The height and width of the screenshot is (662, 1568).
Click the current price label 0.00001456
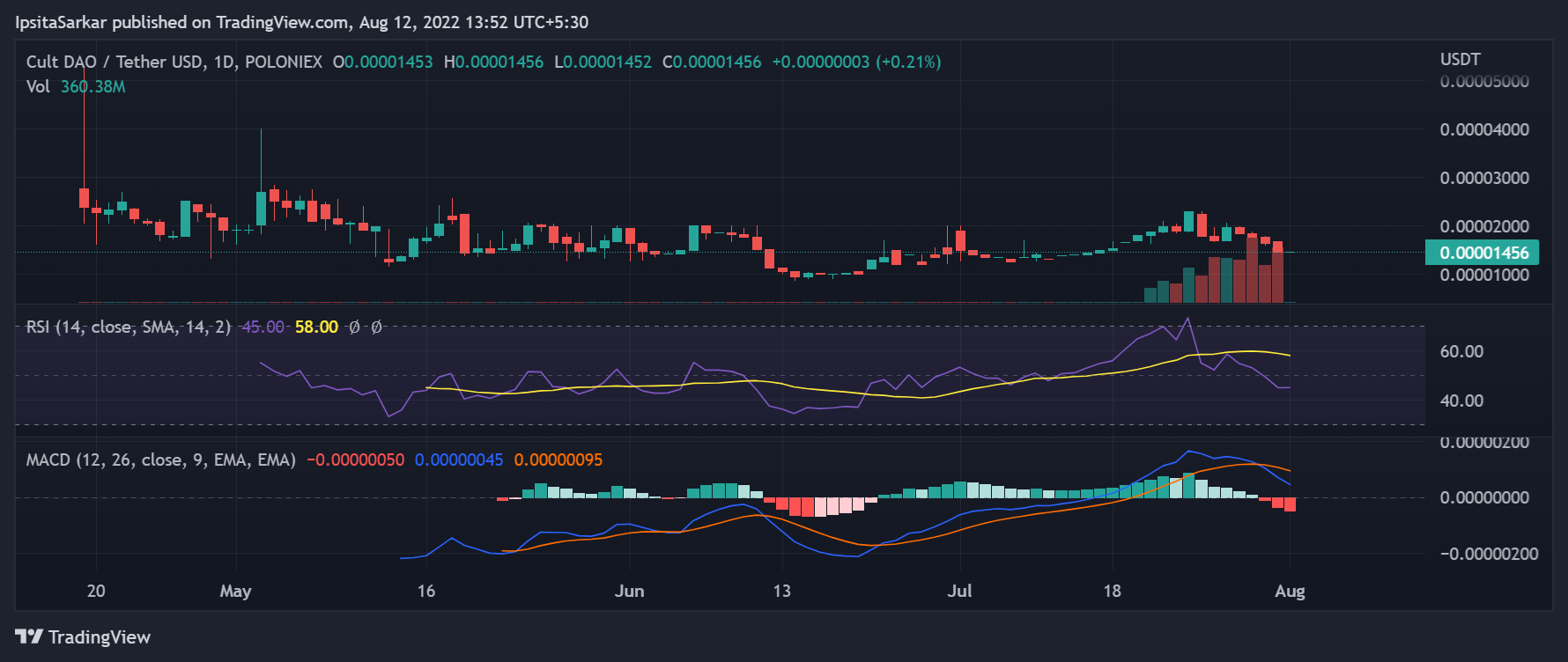click(1483, 253)
